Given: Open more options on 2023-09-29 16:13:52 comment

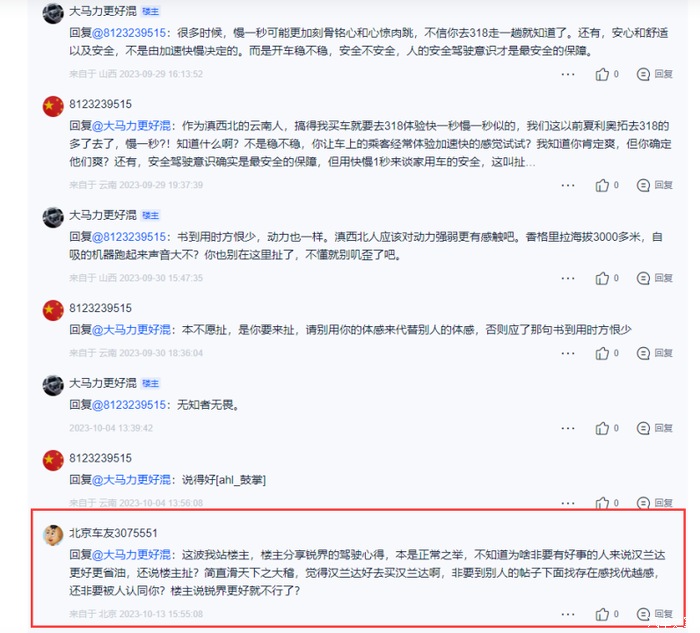Looking at the screenshot, I should pyautogui.click(x=568, y=74).
